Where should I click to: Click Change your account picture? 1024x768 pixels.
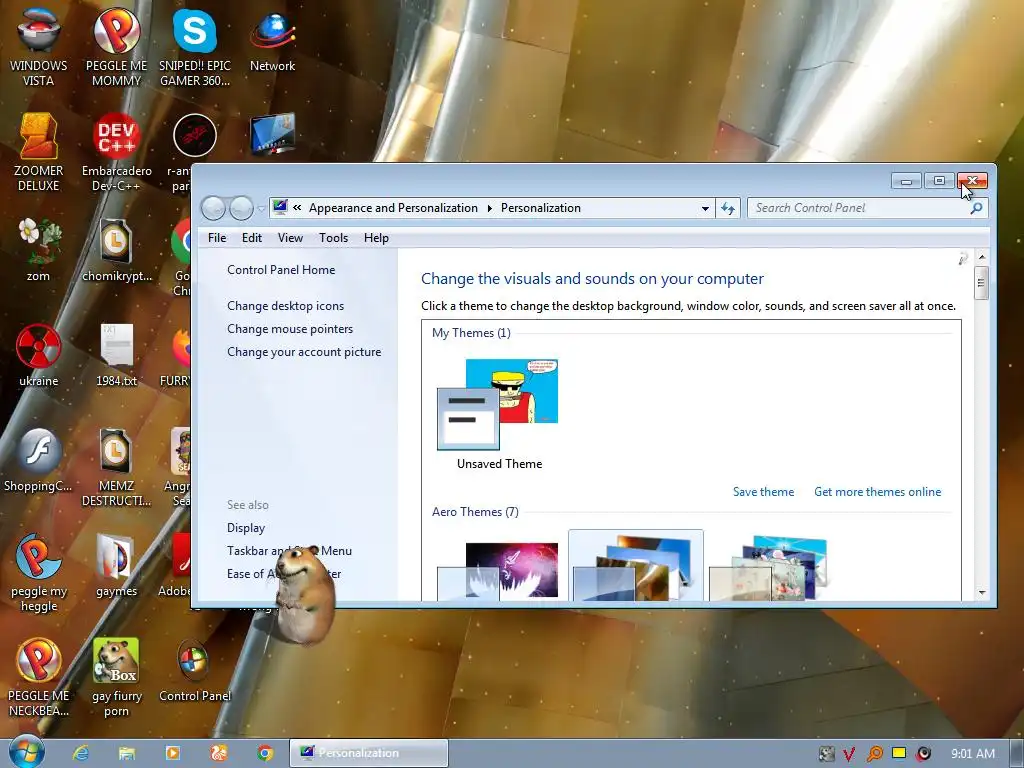pos(304,351)
